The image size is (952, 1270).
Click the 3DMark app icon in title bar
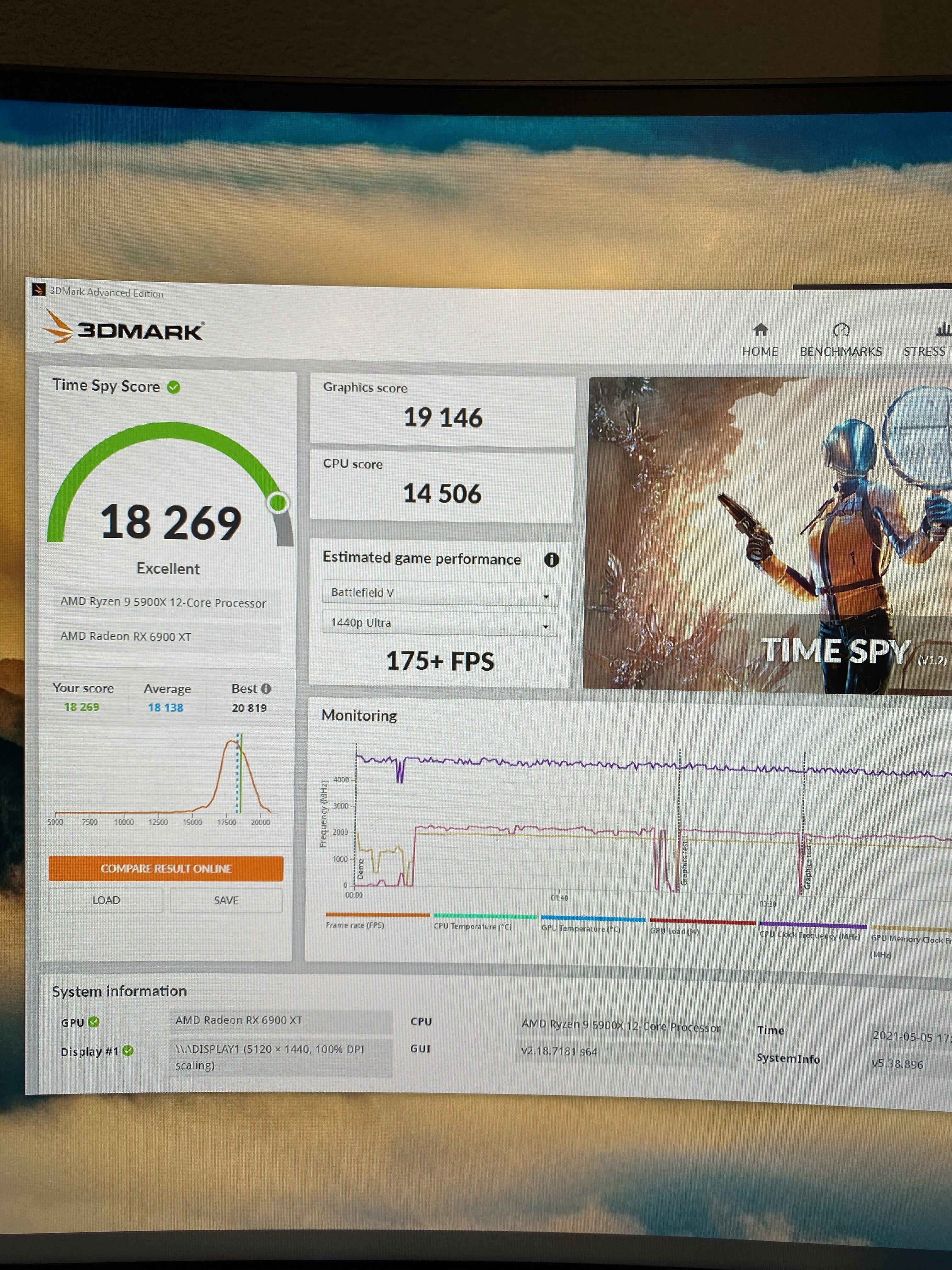[x=38, y=290]
